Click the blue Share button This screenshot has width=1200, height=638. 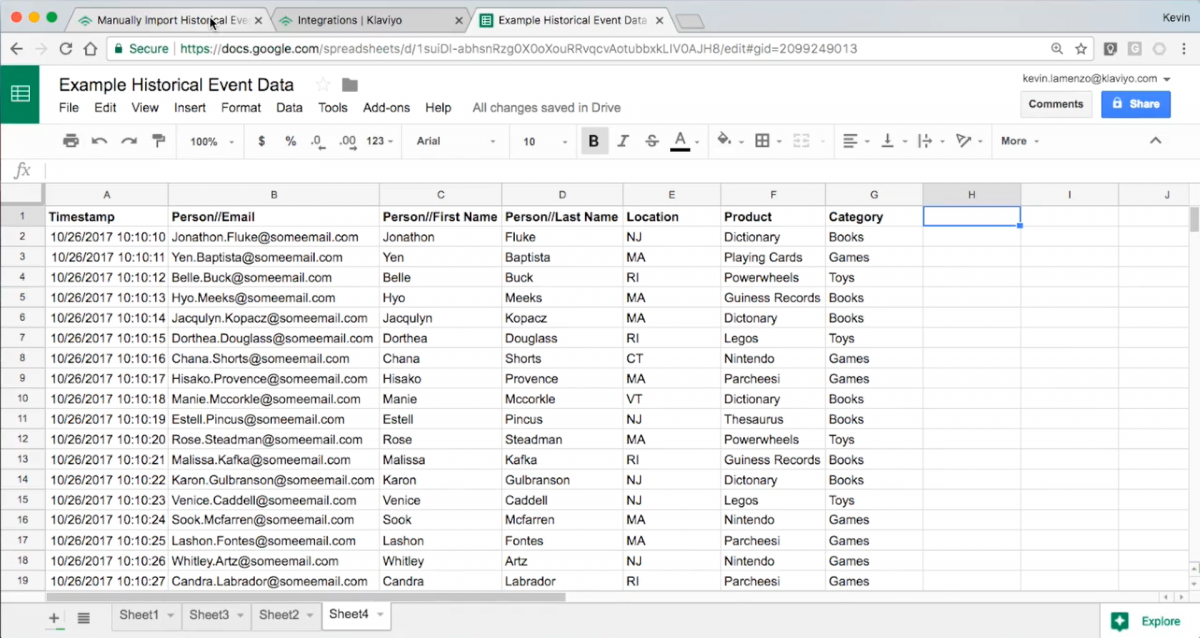1136,104
